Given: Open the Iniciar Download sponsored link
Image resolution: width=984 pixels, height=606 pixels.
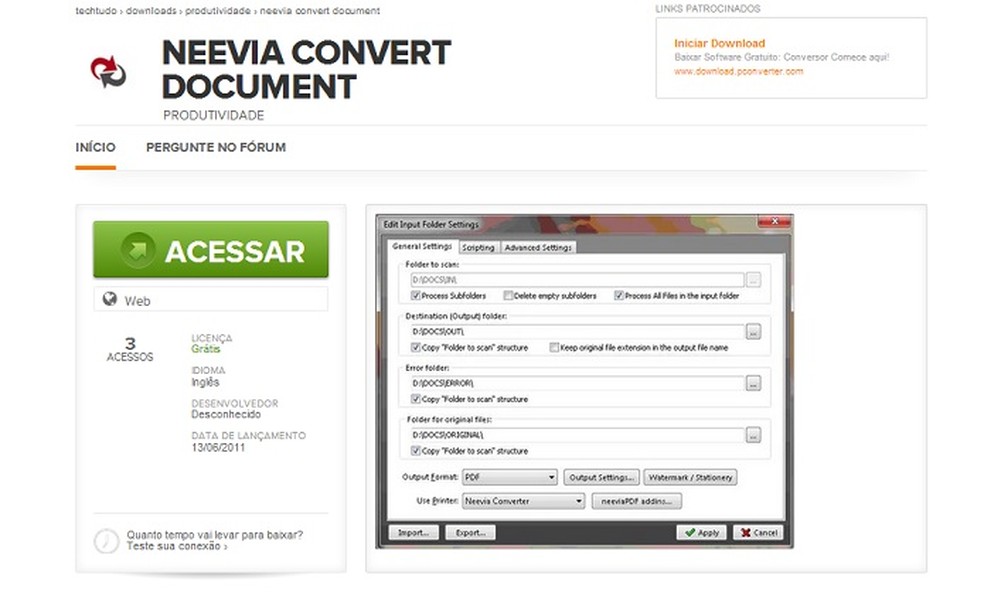Looking at the screenshot, I should (719, 43).
